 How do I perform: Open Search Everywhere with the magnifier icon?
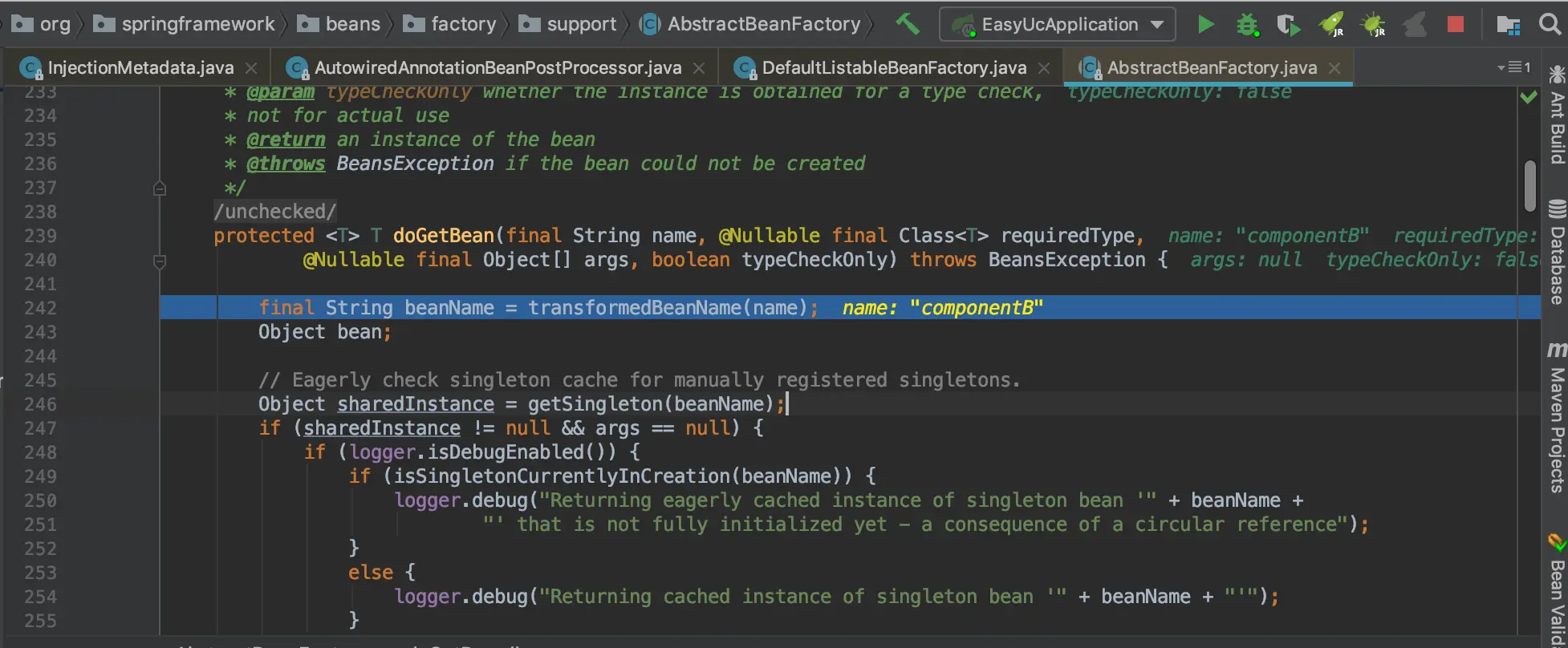[1550, 24]
